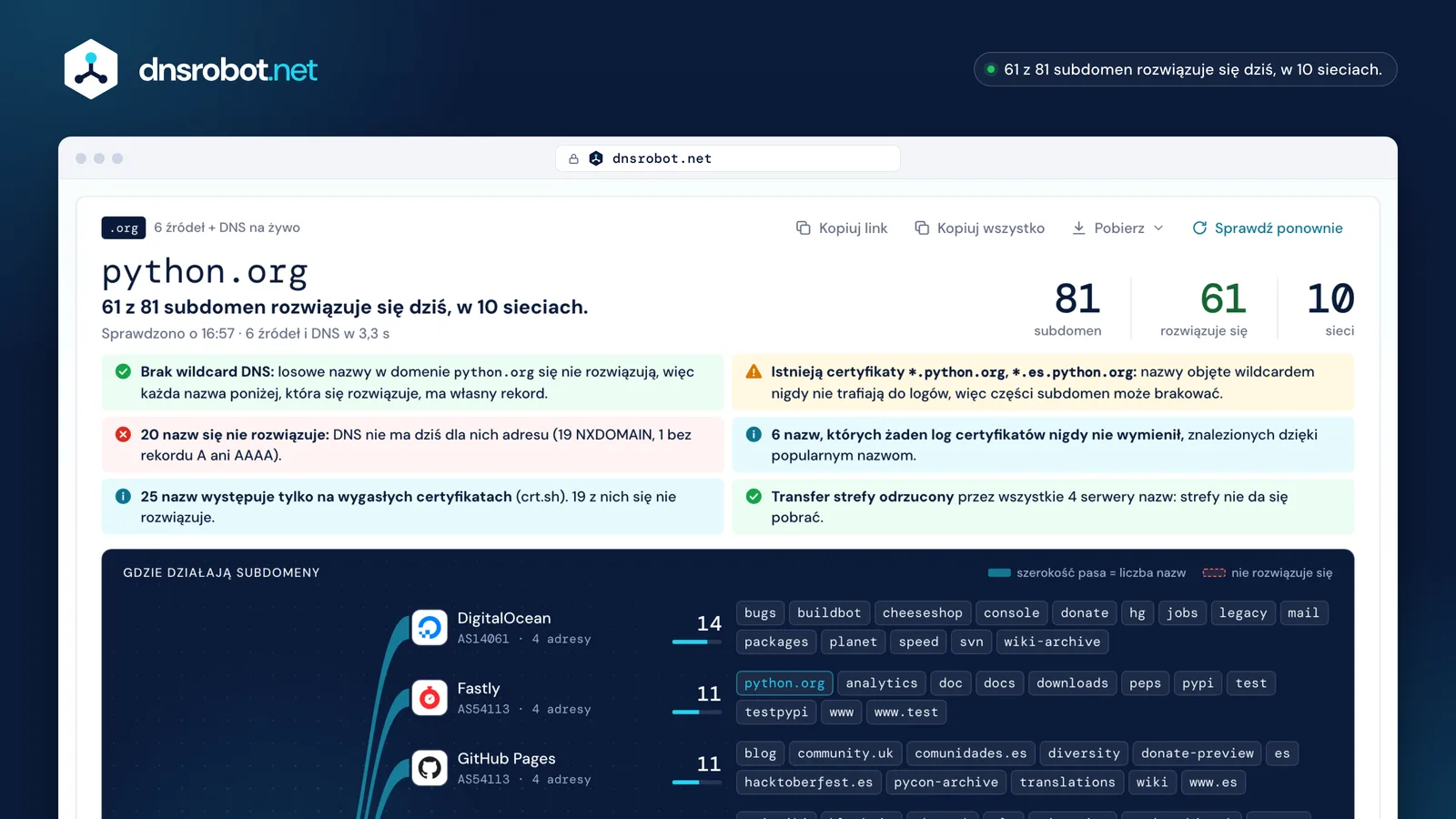Click the hacktoberfest.es subdomain tag
The height and width of the screenshot is (819, 1456).
pyautogui.click(x=808, y=782)
